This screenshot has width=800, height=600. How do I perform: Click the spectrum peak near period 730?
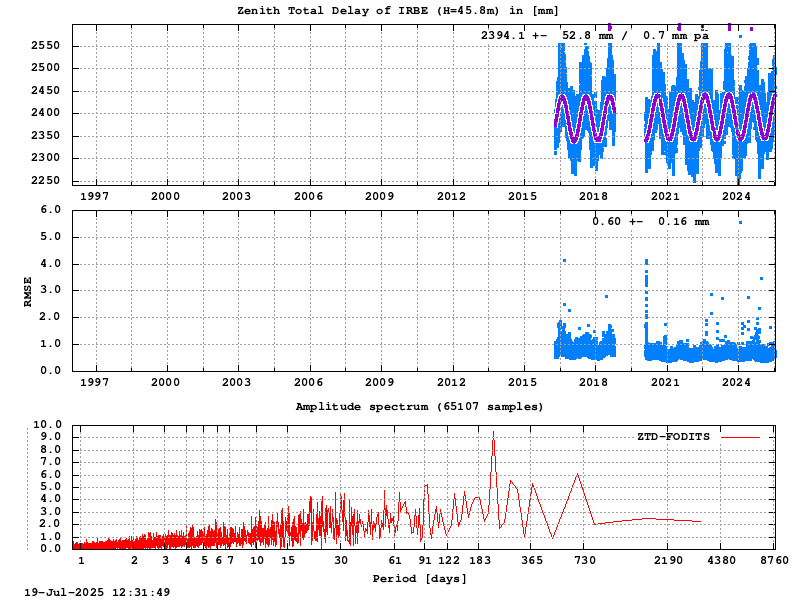pyautogui.click(x=578, y=474)
